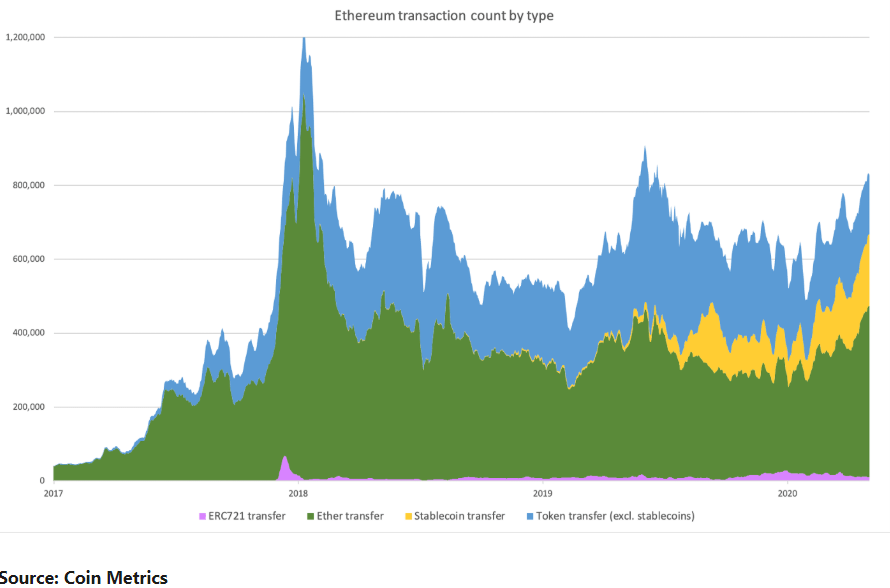This screenshot has height=588, width=890.
Task: Select the 'ERC721 transfer' legend label
Action: click(x=246, y=516)
